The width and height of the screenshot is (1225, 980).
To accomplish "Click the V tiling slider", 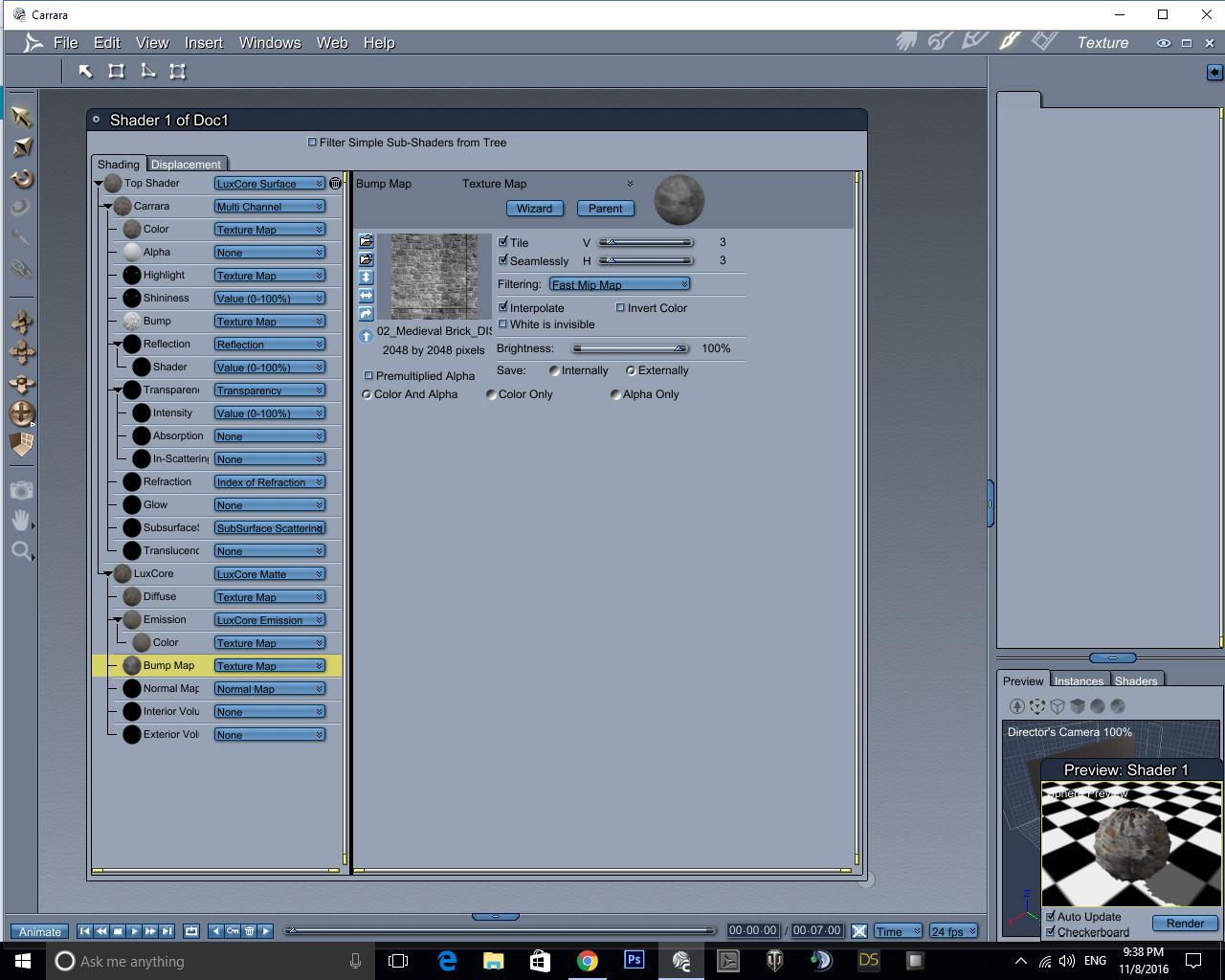I will pos(646,242).
